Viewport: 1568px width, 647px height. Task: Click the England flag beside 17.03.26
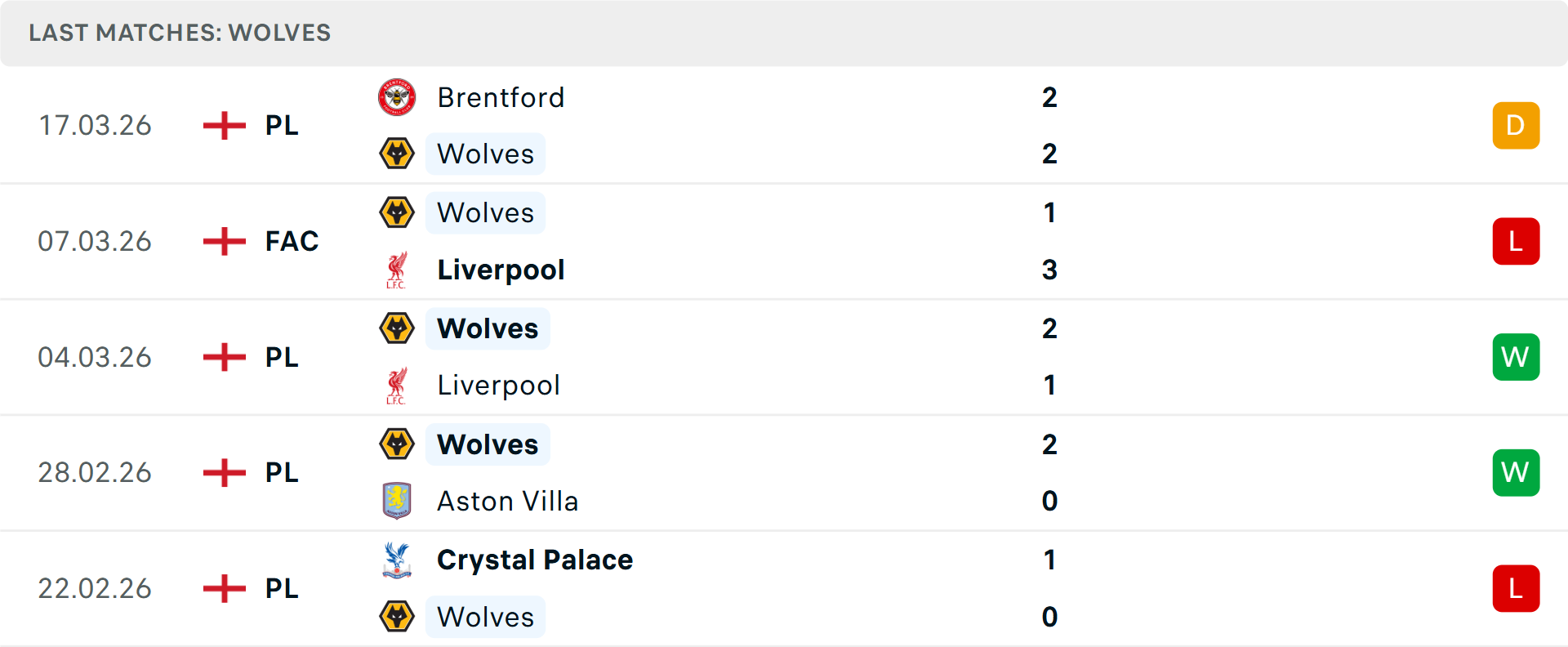tap(222, 125)
